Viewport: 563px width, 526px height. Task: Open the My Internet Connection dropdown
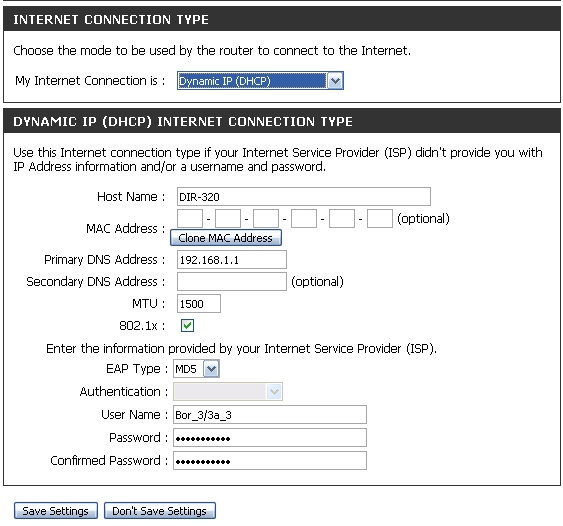click(x=260, y=81)
